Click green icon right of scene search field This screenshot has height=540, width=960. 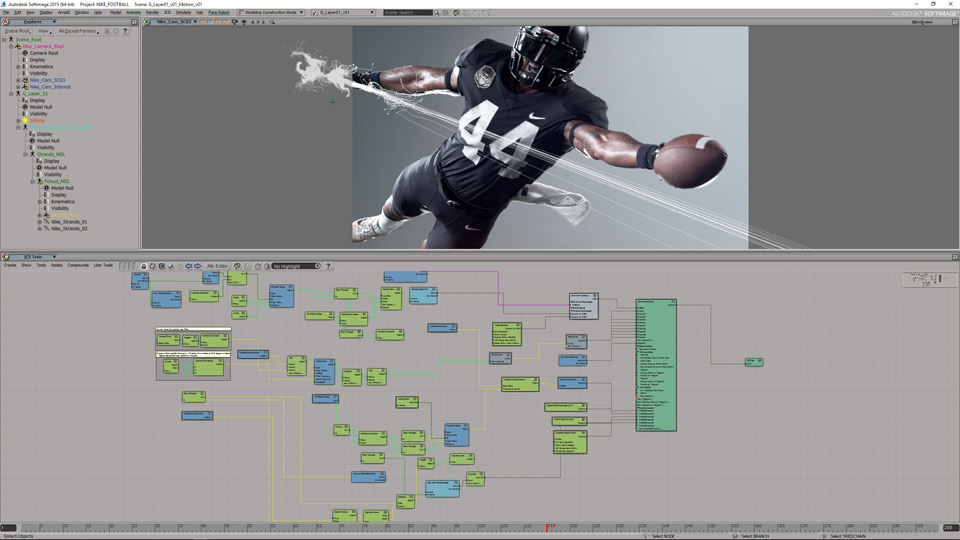456,12
